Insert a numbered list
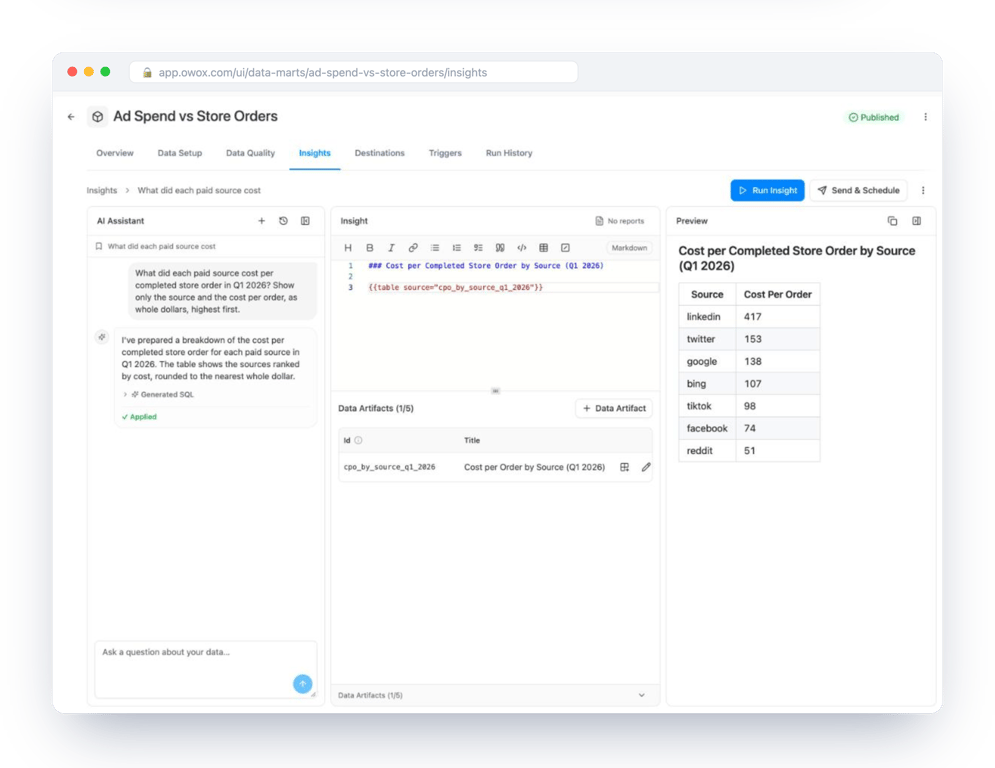The width and height of the screenshot is (995, 768). point(456,248)
